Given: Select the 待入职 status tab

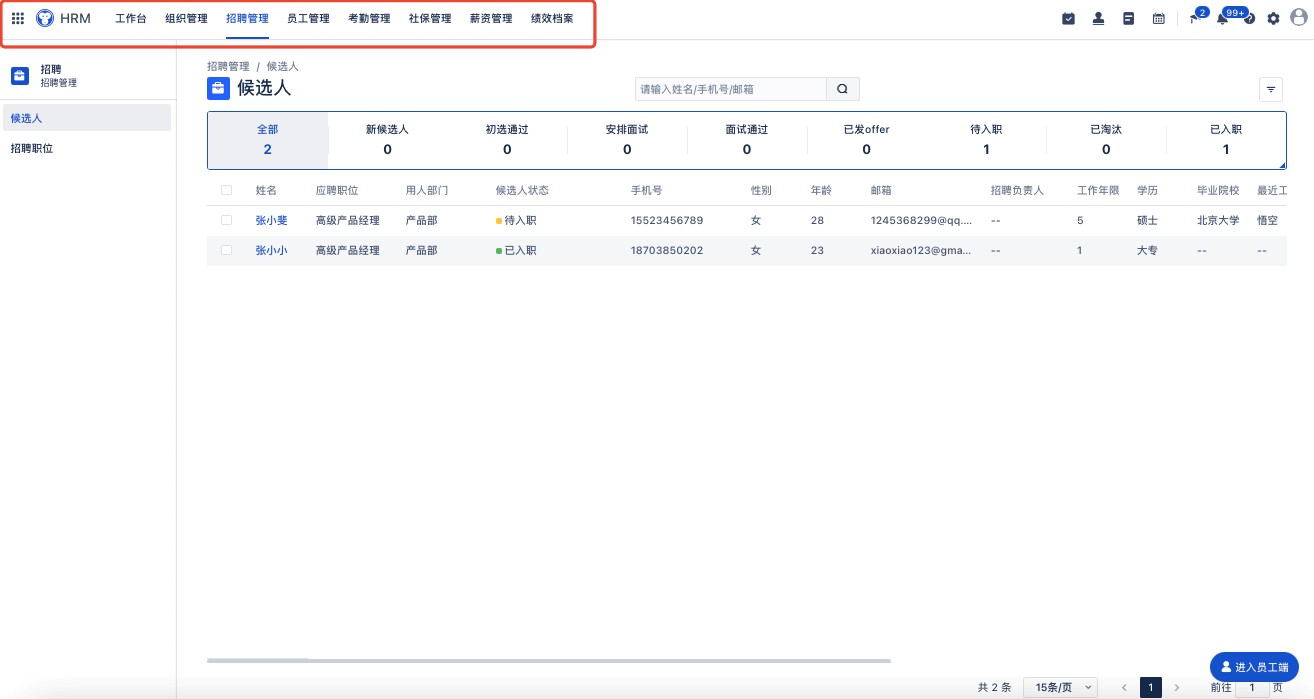Looking at the screenshot, I should [986, 140].
